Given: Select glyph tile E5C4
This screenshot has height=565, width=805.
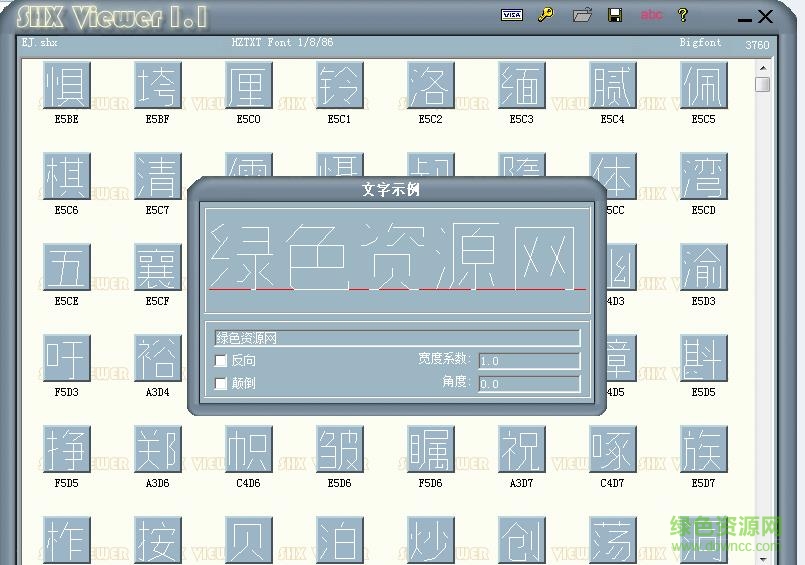Looking at the screenshot, I should click(612, 85).
